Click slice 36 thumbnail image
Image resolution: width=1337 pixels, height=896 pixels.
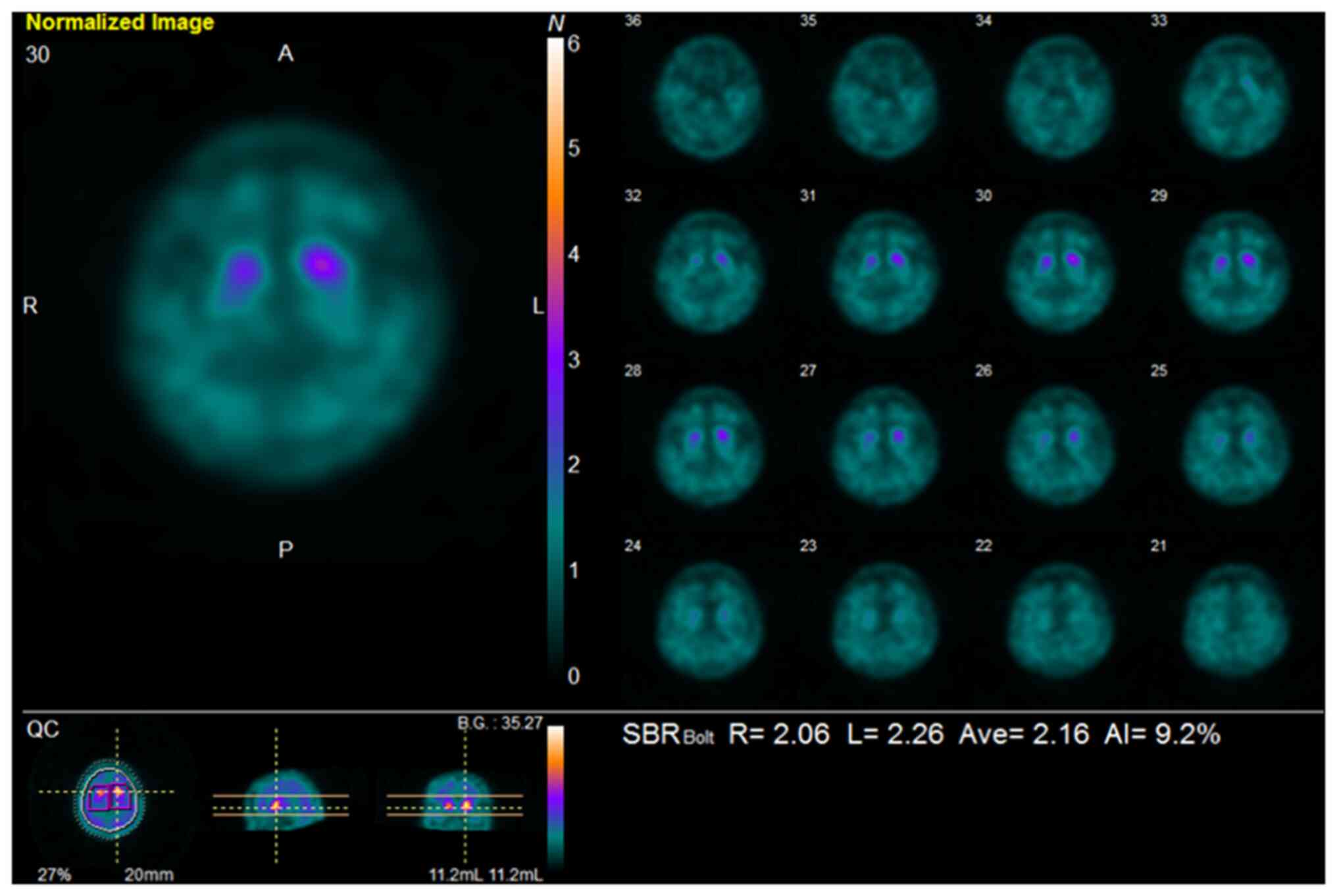[709, 97]
